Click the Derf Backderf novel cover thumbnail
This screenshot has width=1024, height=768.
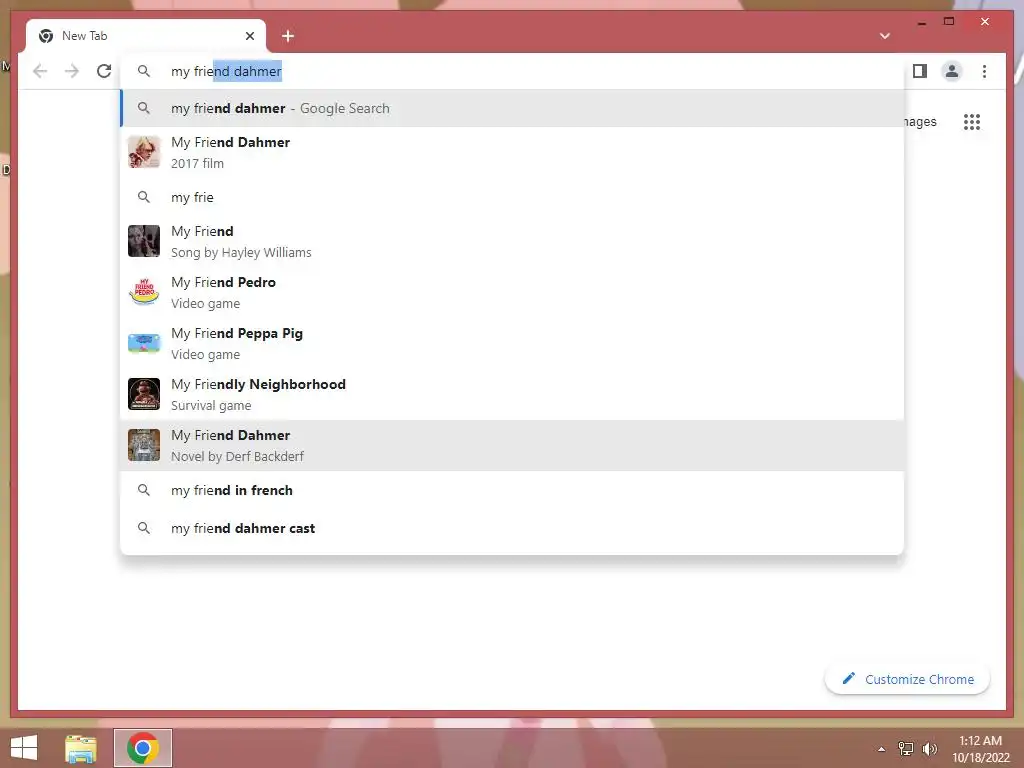[x=144, y=445]
